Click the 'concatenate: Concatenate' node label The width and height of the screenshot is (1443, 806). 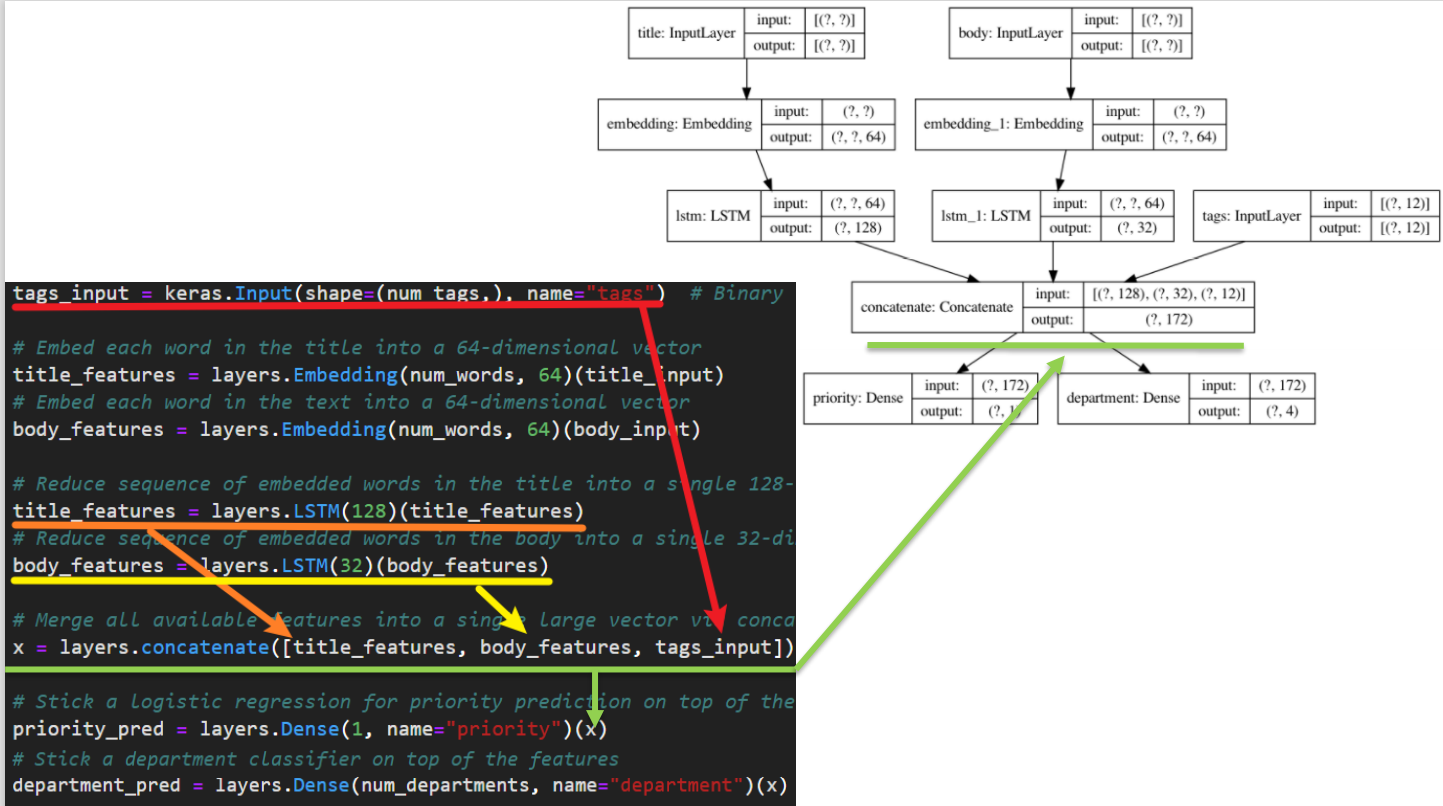[x=937, y=307]
